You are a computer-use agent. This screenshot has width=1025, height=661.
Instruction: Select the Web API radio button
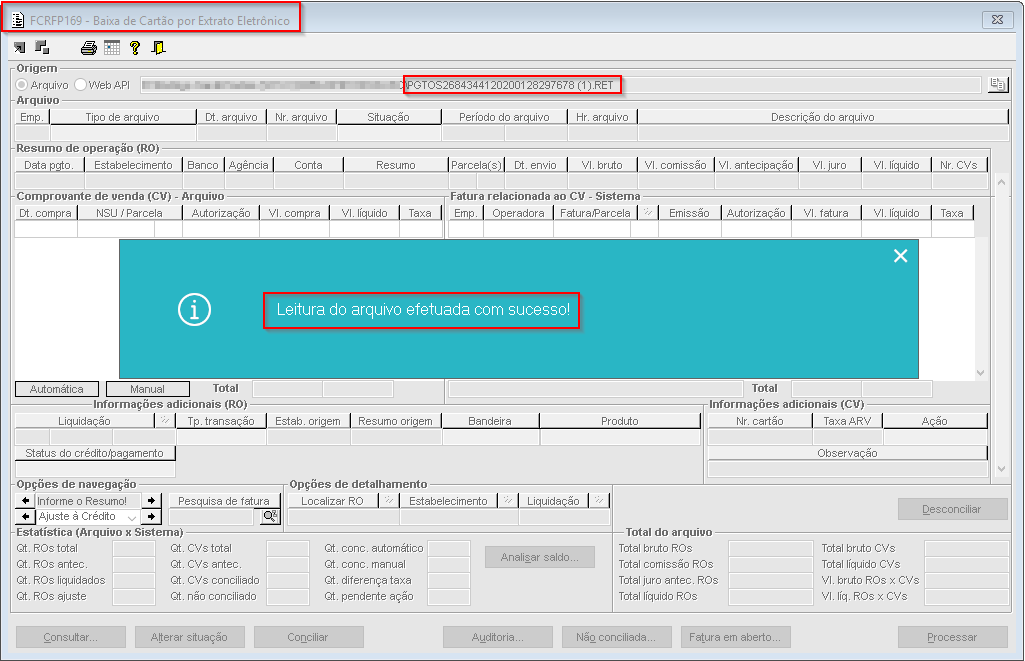80,84
